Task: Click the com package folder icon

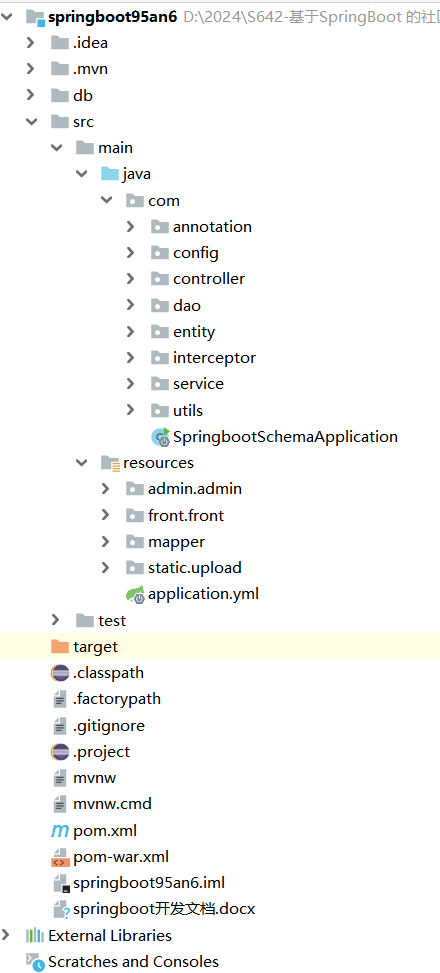Action: click(x=135, y=200)
